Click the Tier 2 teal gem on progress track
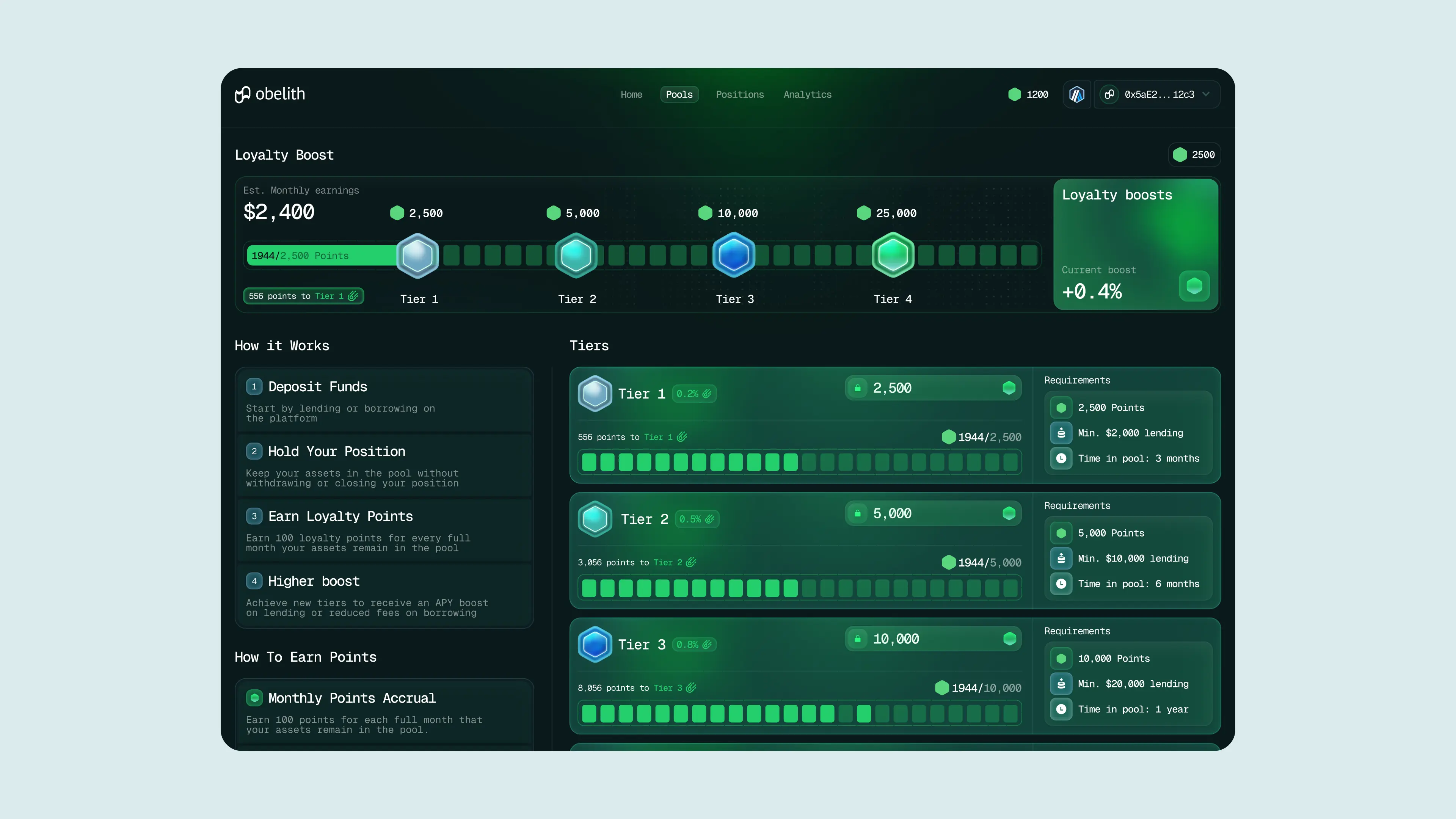Viewport: 1456px width, 819px height. 576,256
